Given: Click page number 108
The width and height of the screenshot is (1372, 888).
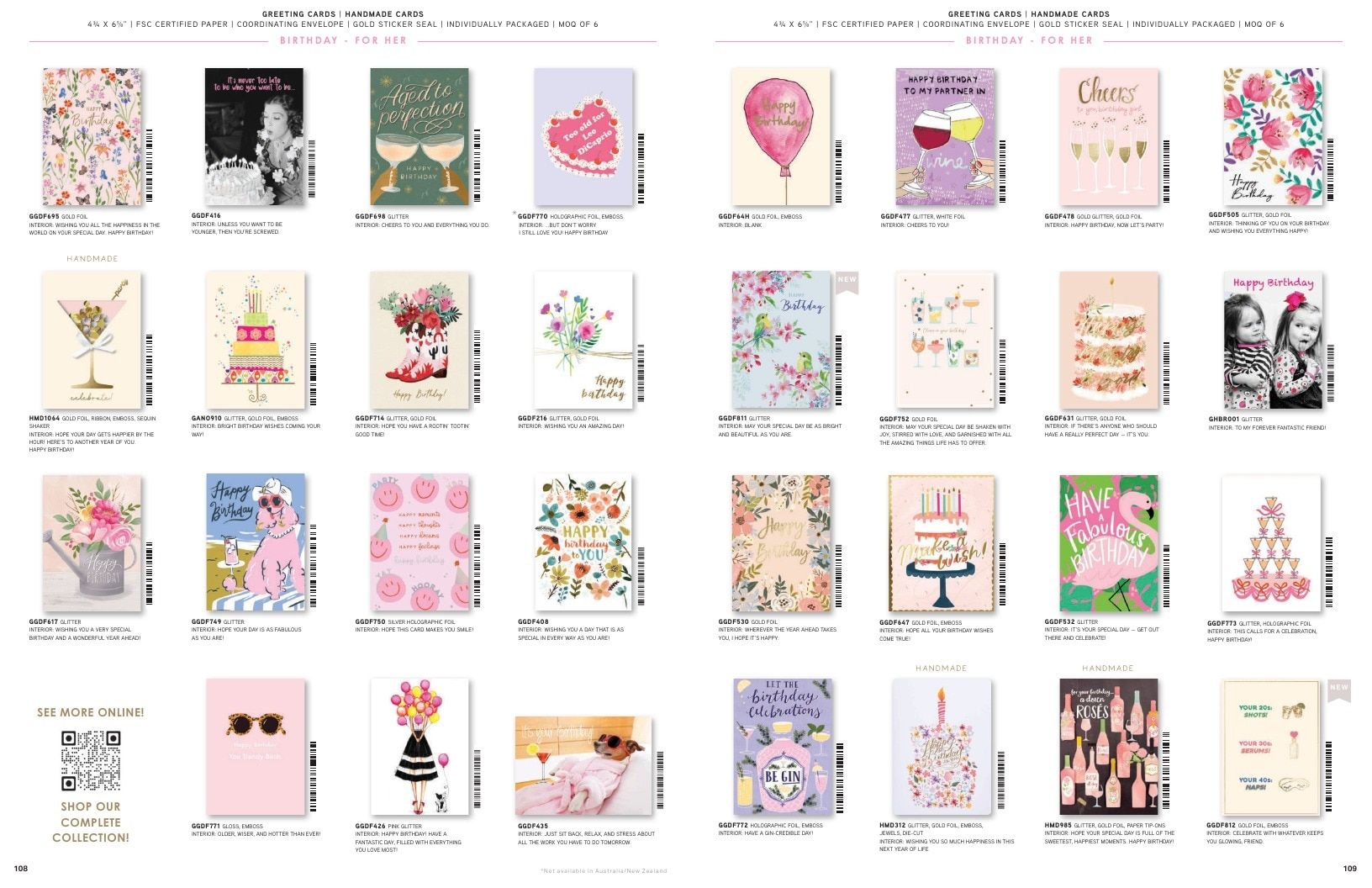Looking at the screenshot, I should tap(21, 869).
